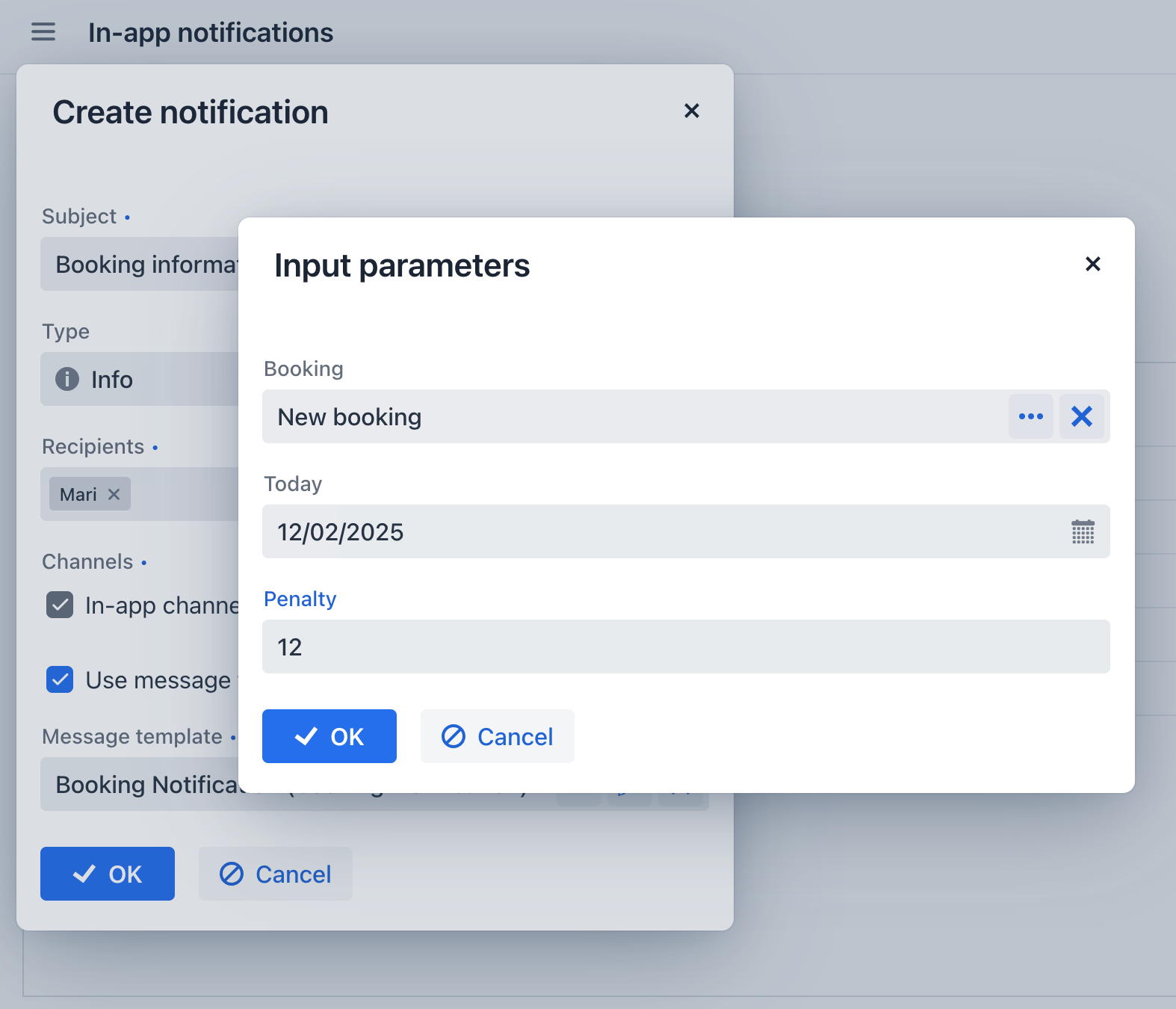Screen dimensions: 1176x1009
Task: Click the Subject field Booking information
Action: coord(140,264)
